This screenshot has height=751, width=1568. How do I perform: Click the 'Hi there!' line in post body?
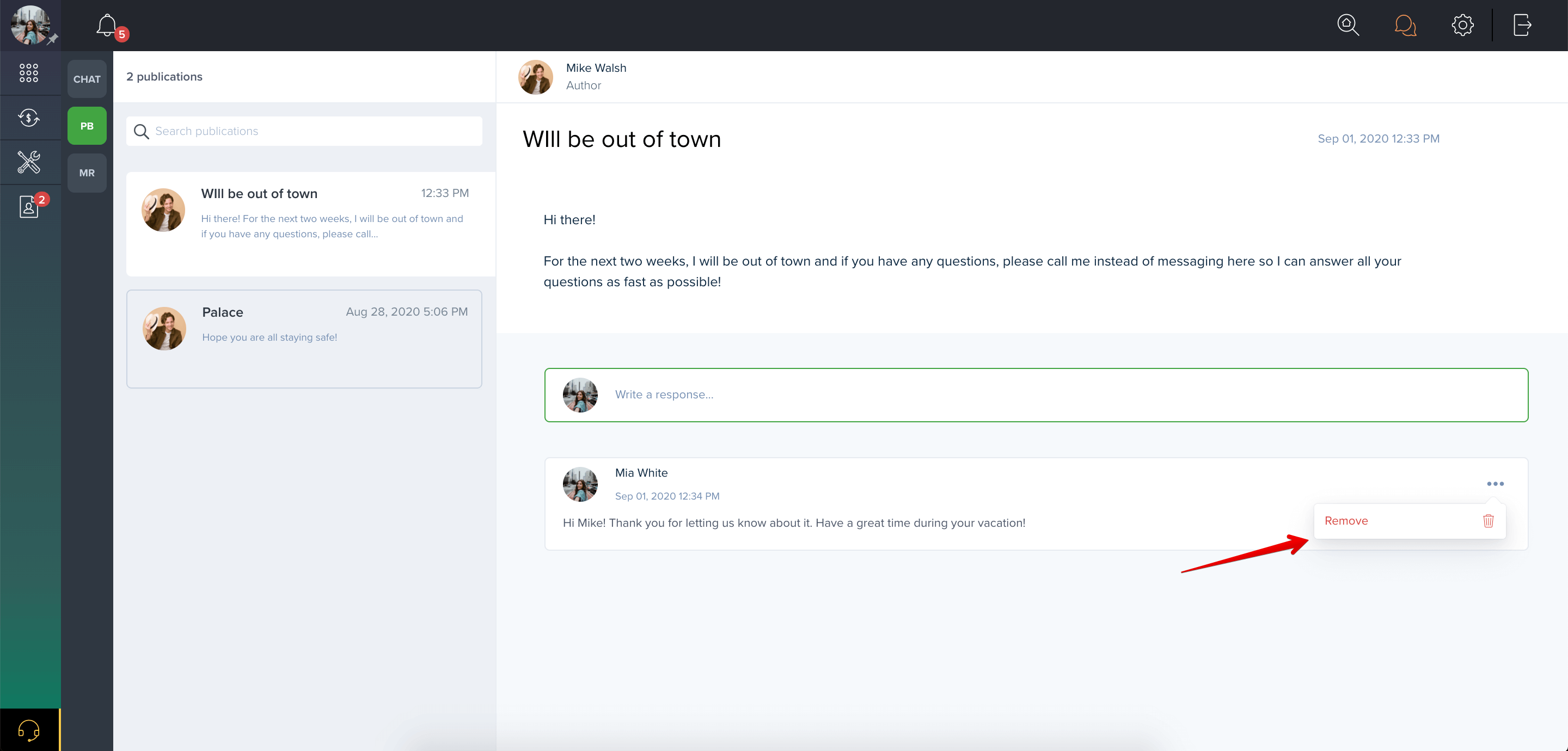569,220
